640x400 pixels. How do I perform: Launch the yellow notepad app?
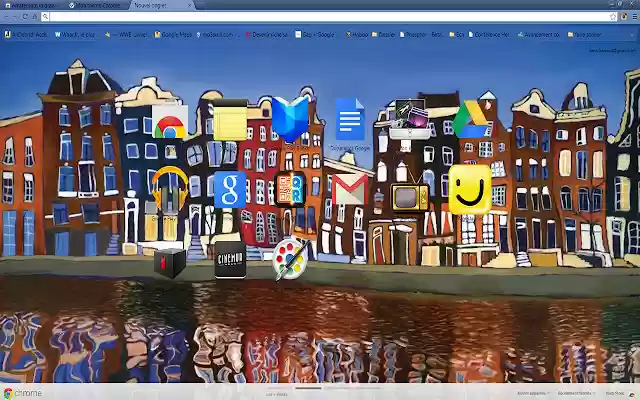(x=230, y=120)
